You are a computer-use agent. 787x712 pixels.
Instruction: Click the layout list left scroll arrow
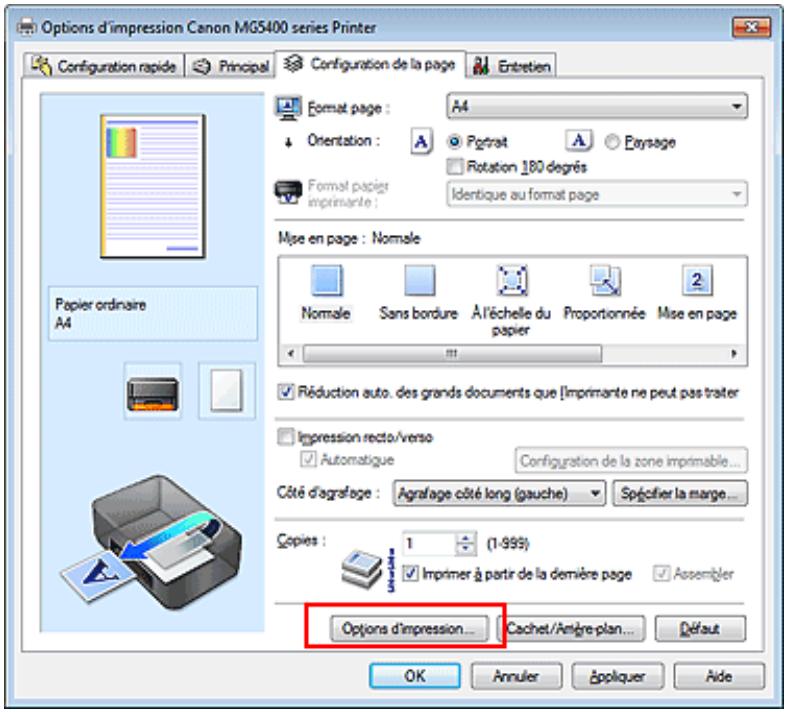click(291, 354)
